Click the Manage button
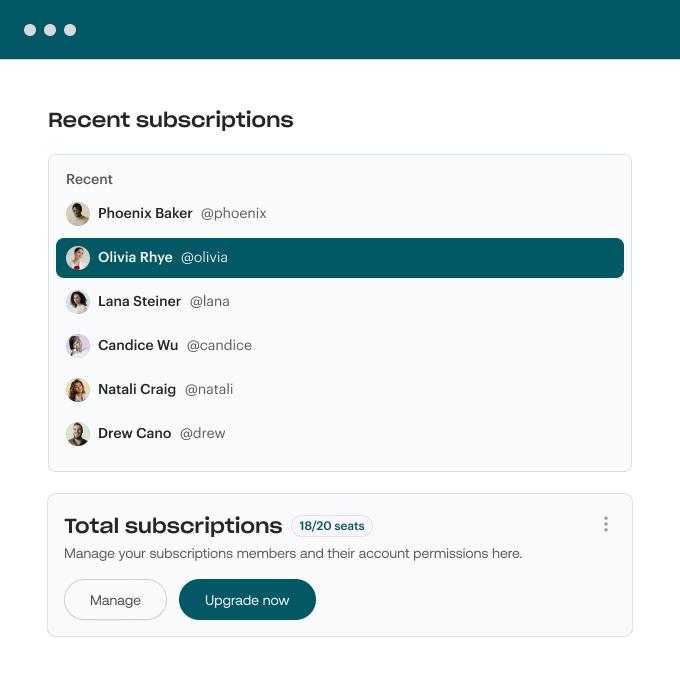Screen dimensions: 680x680 (x=115, y=600)
